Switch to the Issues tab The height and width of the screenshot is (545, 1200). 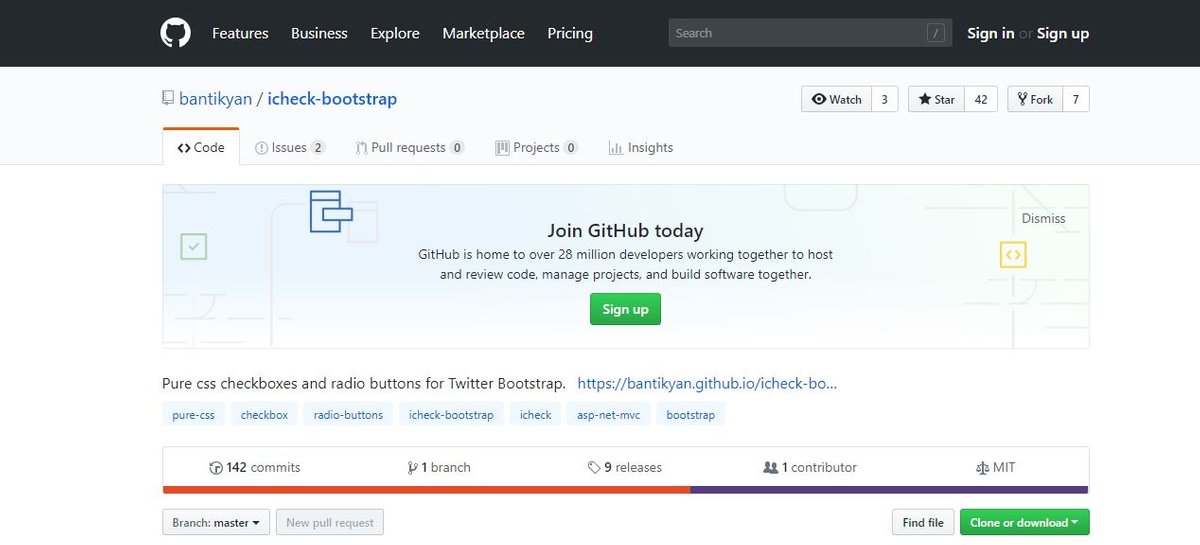click(x=290, y=147)
